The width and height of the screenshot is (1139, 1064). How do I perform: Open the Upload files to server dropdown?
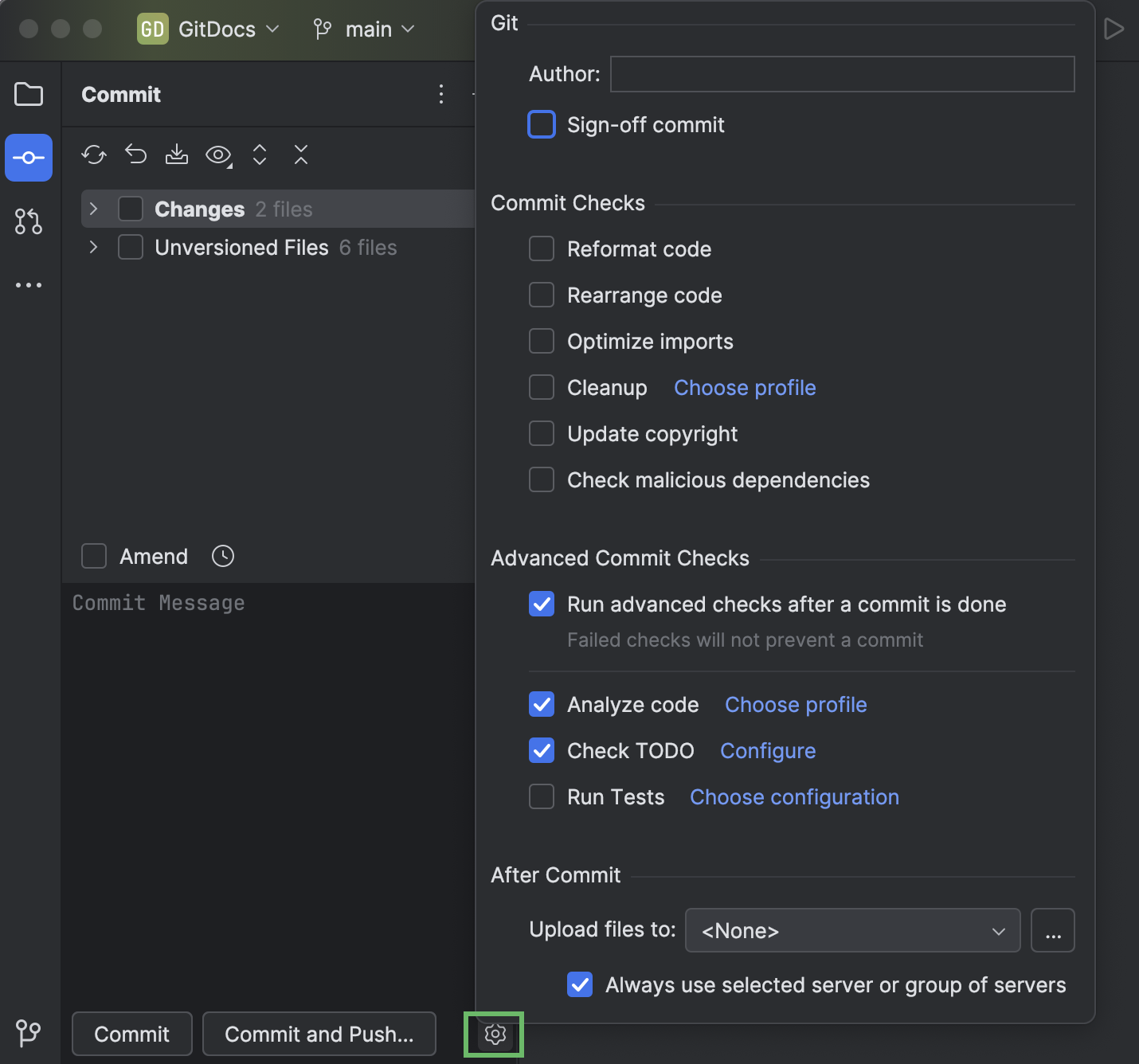pos(852,930)
